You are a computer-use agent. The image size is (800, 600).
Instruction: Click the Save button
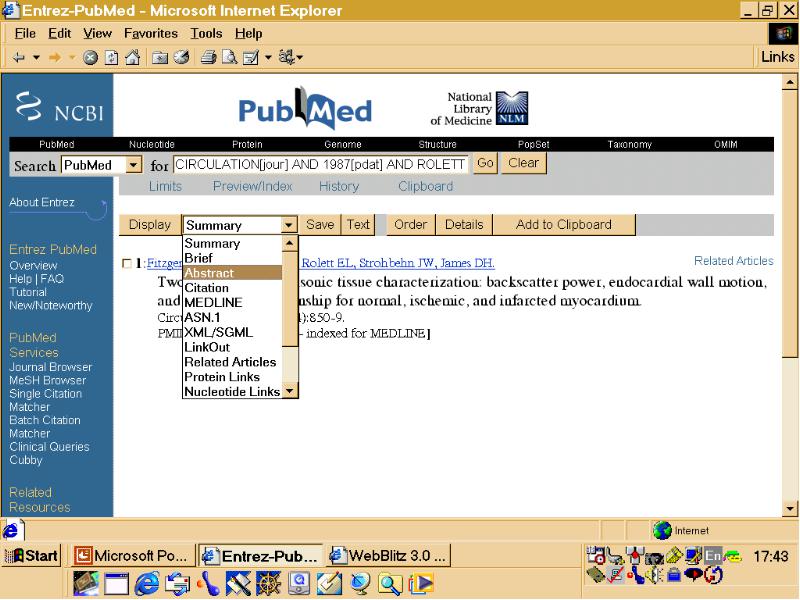320,225
